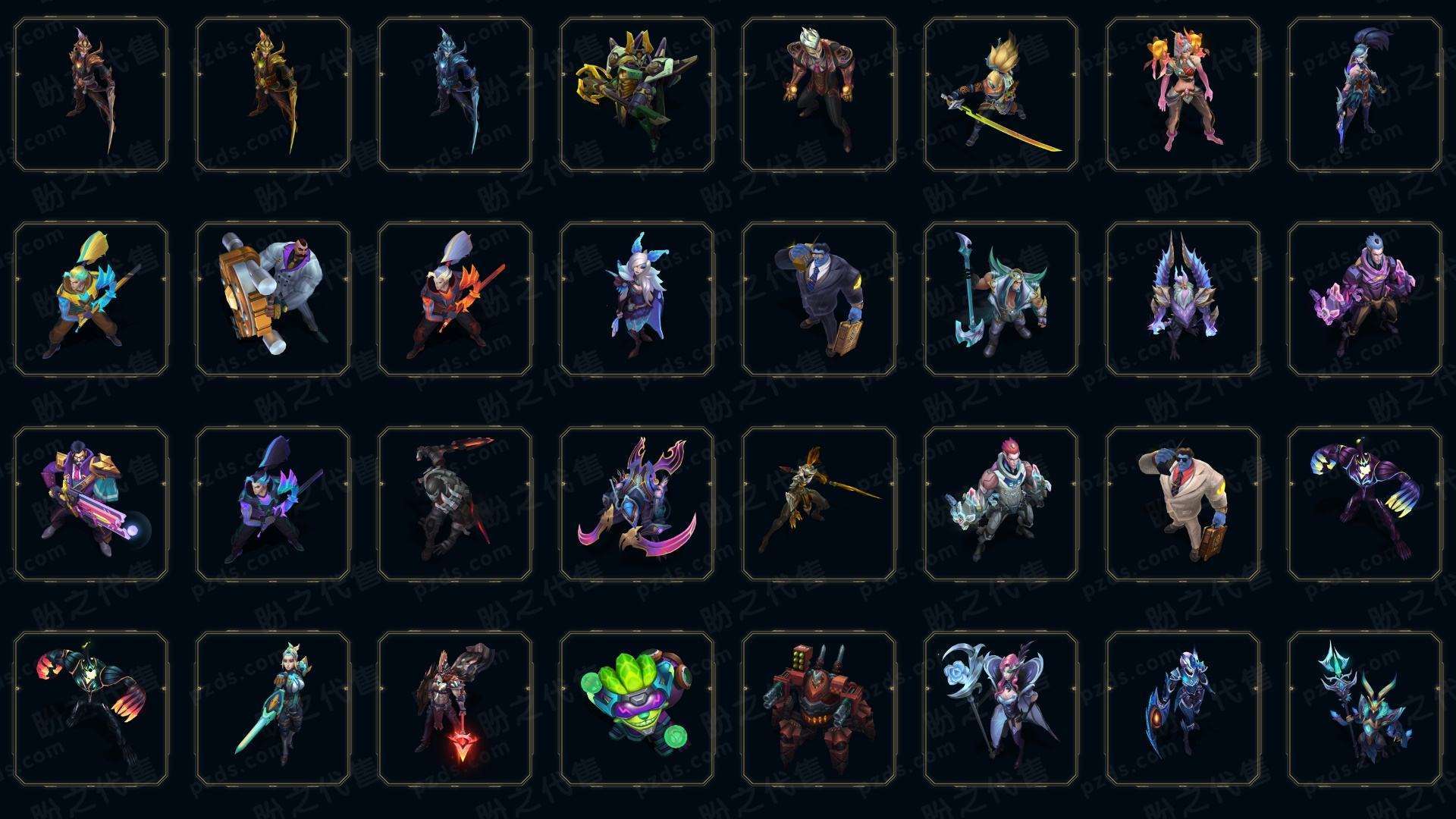Select the blonde swordsman with yellow blade
1456x819 pixels.
pyautogui.click(x=1001, y=94)
